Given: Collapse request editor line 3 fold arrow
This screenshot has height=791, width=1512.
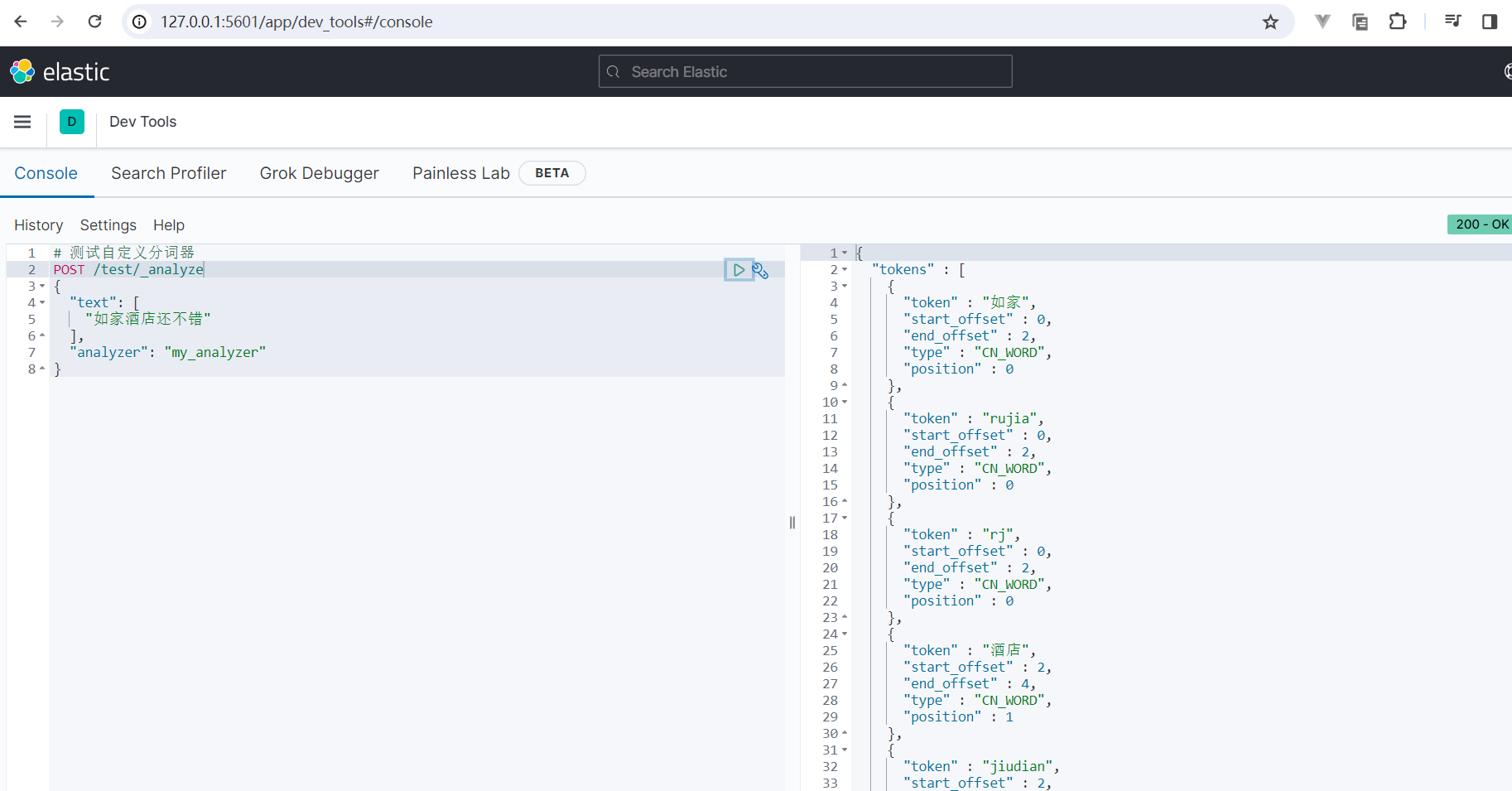Looking at the screenshot, I should [42, 286].
